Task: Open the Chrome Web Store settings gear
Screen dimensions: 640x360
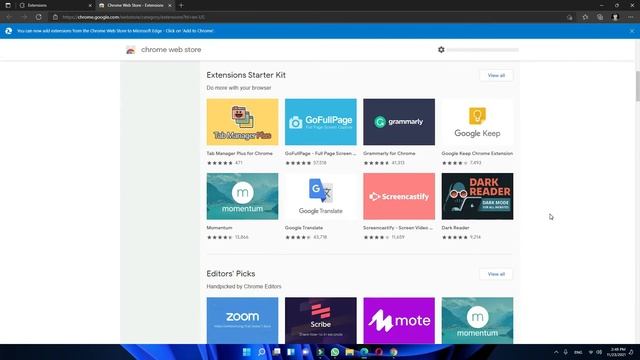Action: [441, 50]
